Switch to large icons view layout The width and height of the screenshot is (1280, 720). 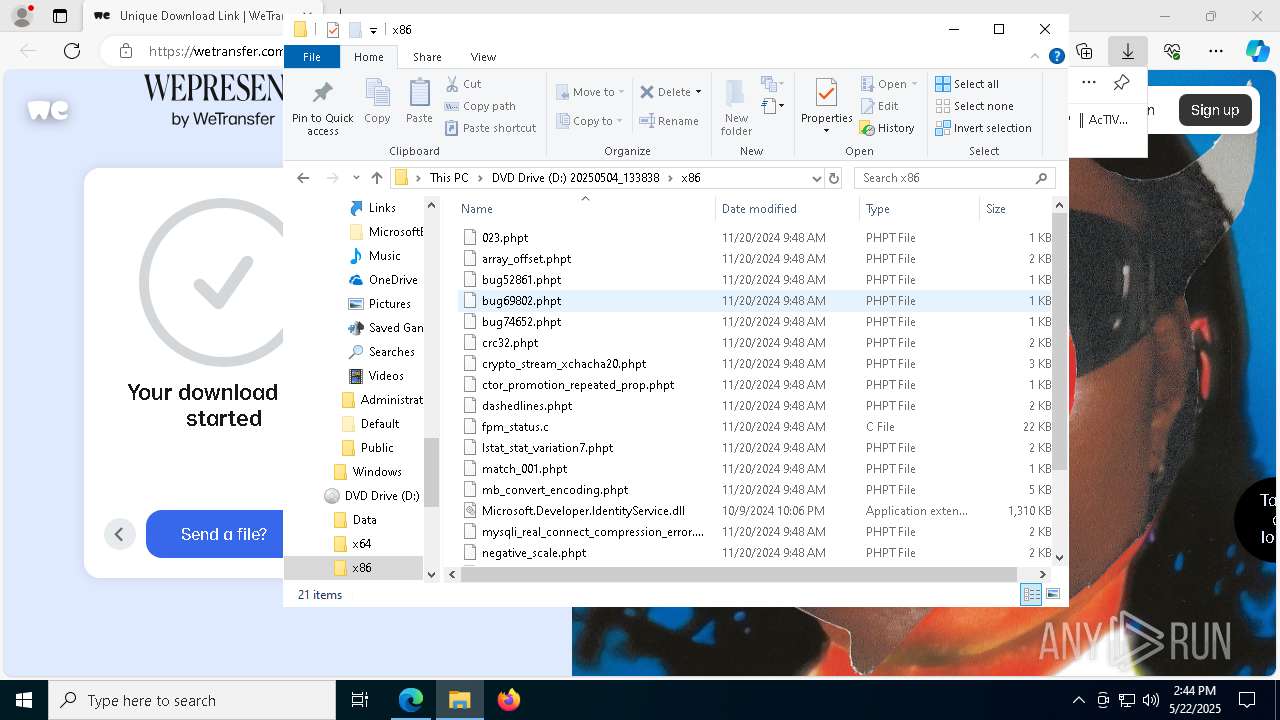click(1052, 595)
